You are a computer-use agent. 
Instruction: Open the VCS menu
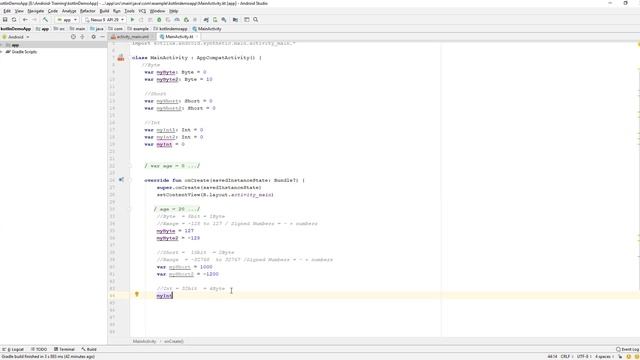[142, 11]
